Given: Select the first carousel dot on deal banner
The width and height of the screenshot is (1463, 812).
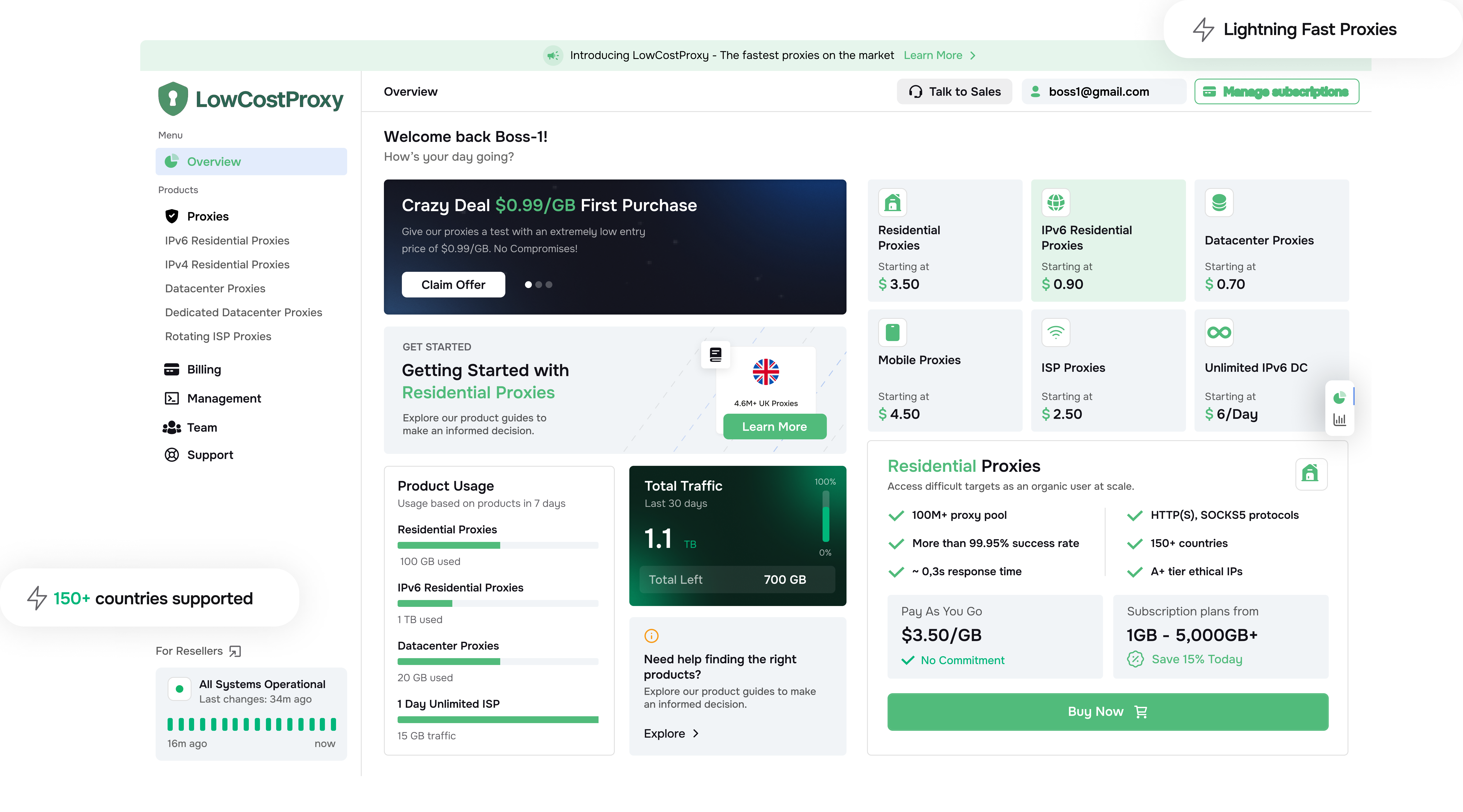Looking at the screenshot, I should tap(528, 284).
